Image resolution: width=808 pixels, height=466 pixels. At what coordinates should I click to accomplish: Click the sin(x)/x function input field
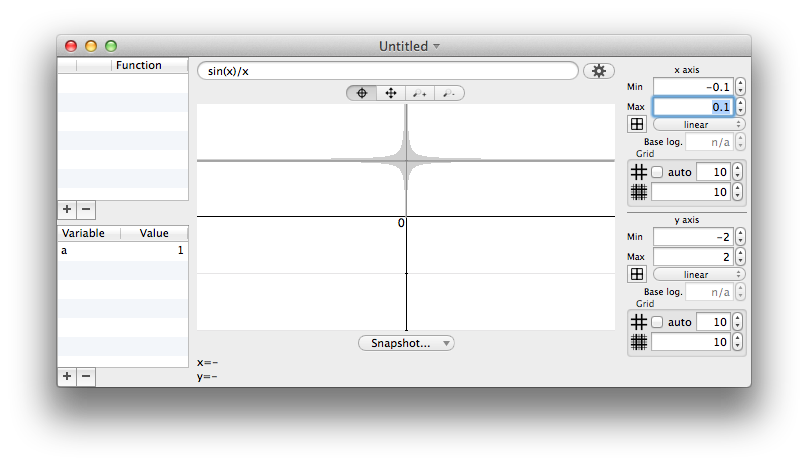[388, 71]
